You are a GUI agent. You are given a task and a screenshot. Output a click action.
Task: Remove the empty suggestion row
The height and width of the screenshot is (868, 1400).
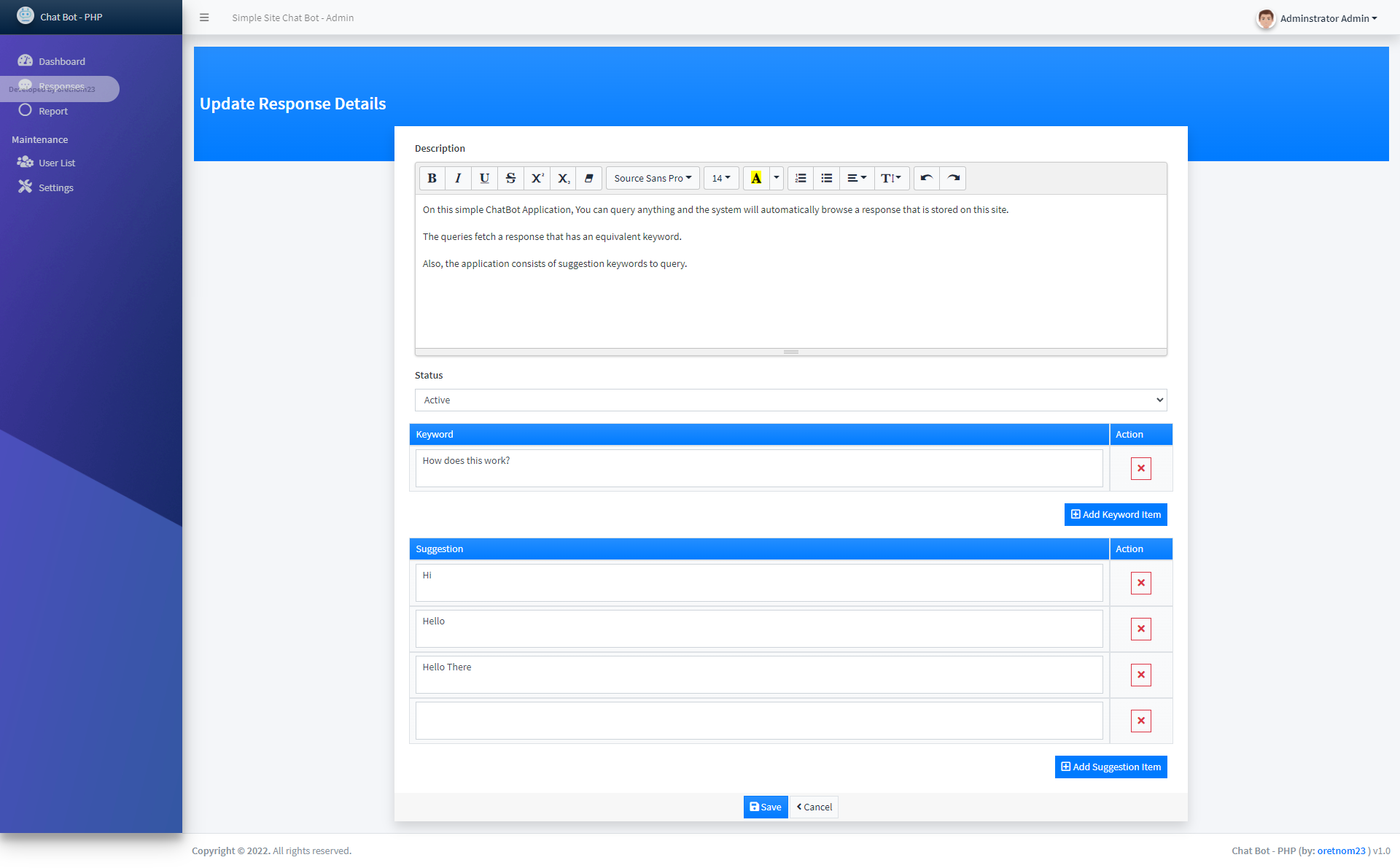click(1140, 721)
